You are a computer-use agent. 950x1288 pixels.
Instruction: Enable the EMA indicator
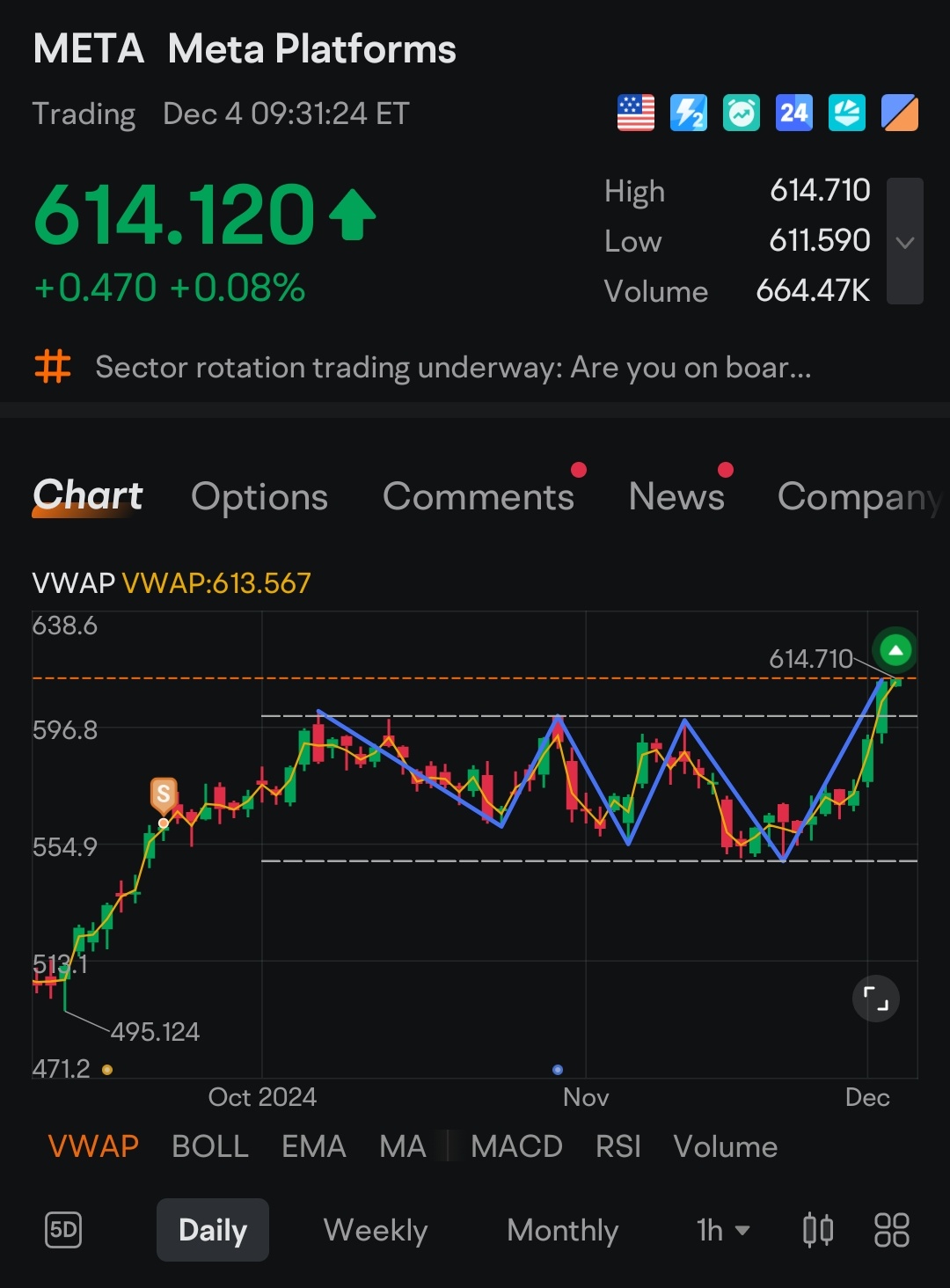(314, 1146)
